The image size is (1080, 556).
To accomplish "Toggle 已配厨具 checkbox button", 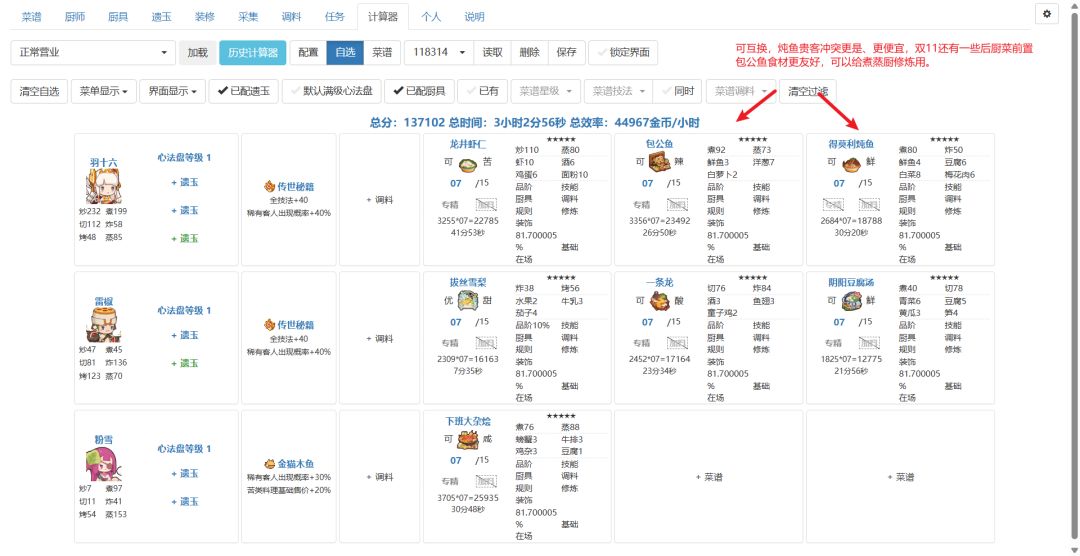I will [x=419, y=91].
